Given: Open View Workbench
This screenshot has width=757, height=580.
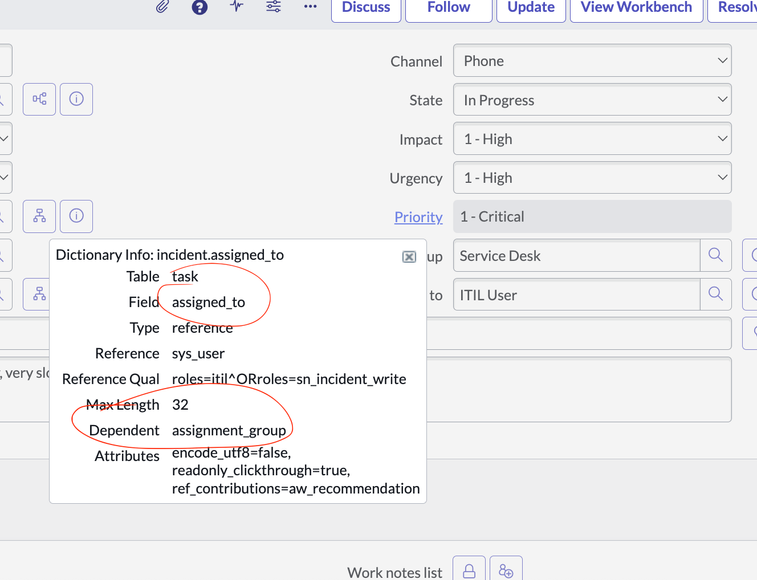Looking at the screenshot, I should click(636, 8).
